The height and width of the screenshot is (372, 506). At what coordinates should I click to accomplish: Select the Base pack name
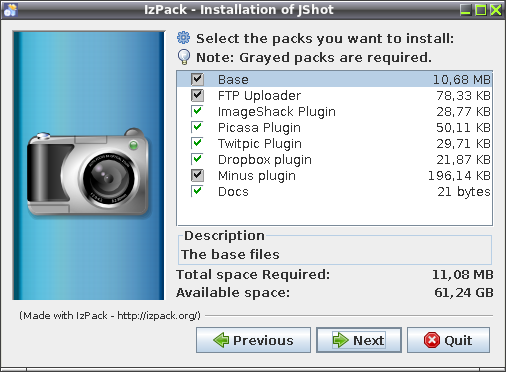pos(233,80)
